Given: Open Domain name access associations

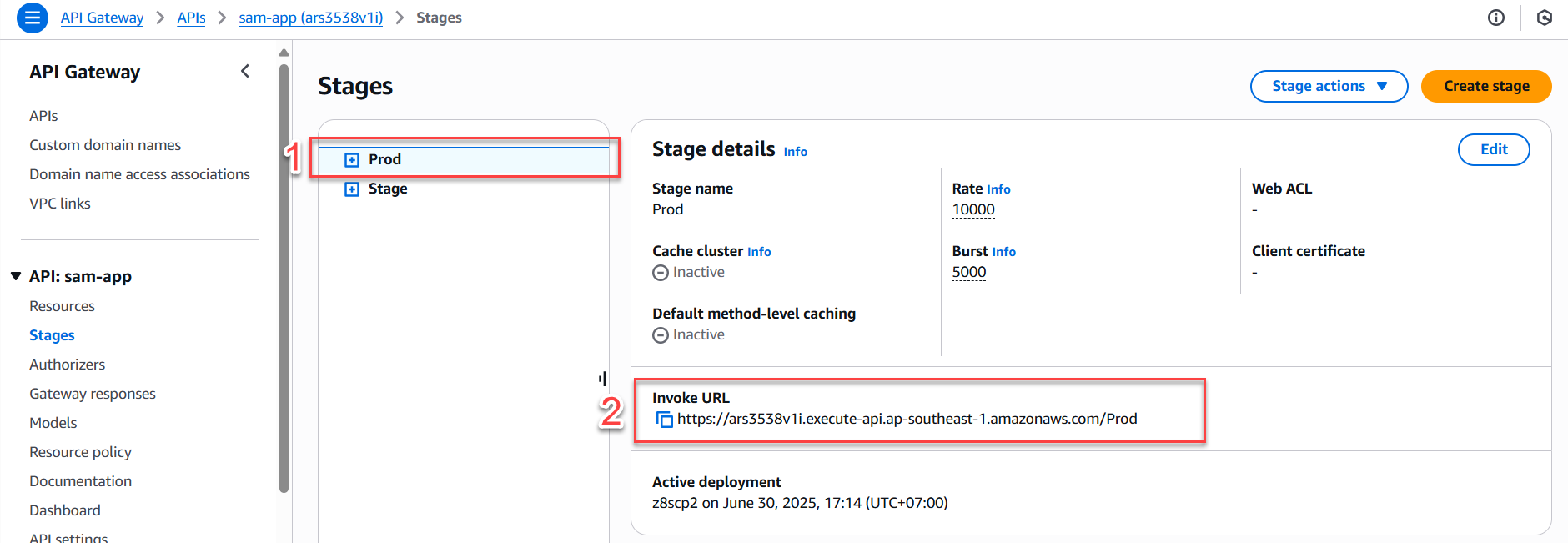Looking at the screenshot, I should [139, 174].
